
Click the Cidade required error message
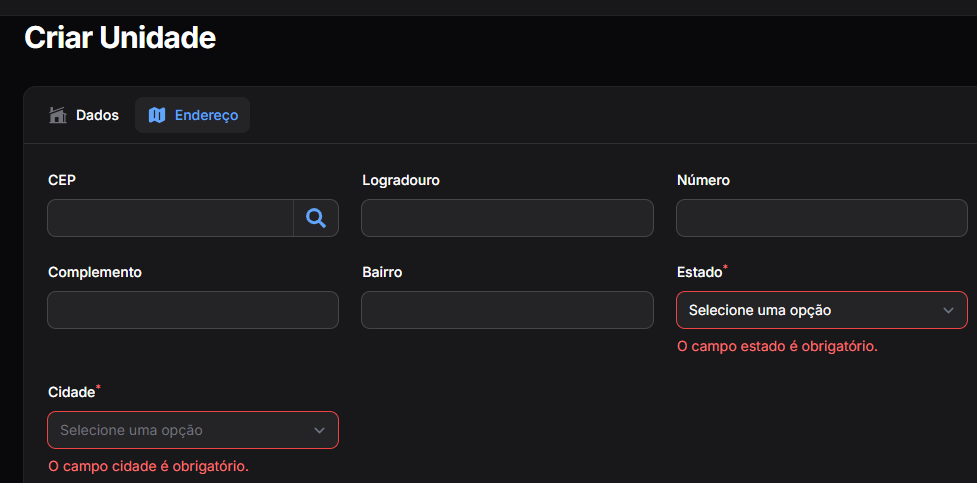click(x=148, y=466)
